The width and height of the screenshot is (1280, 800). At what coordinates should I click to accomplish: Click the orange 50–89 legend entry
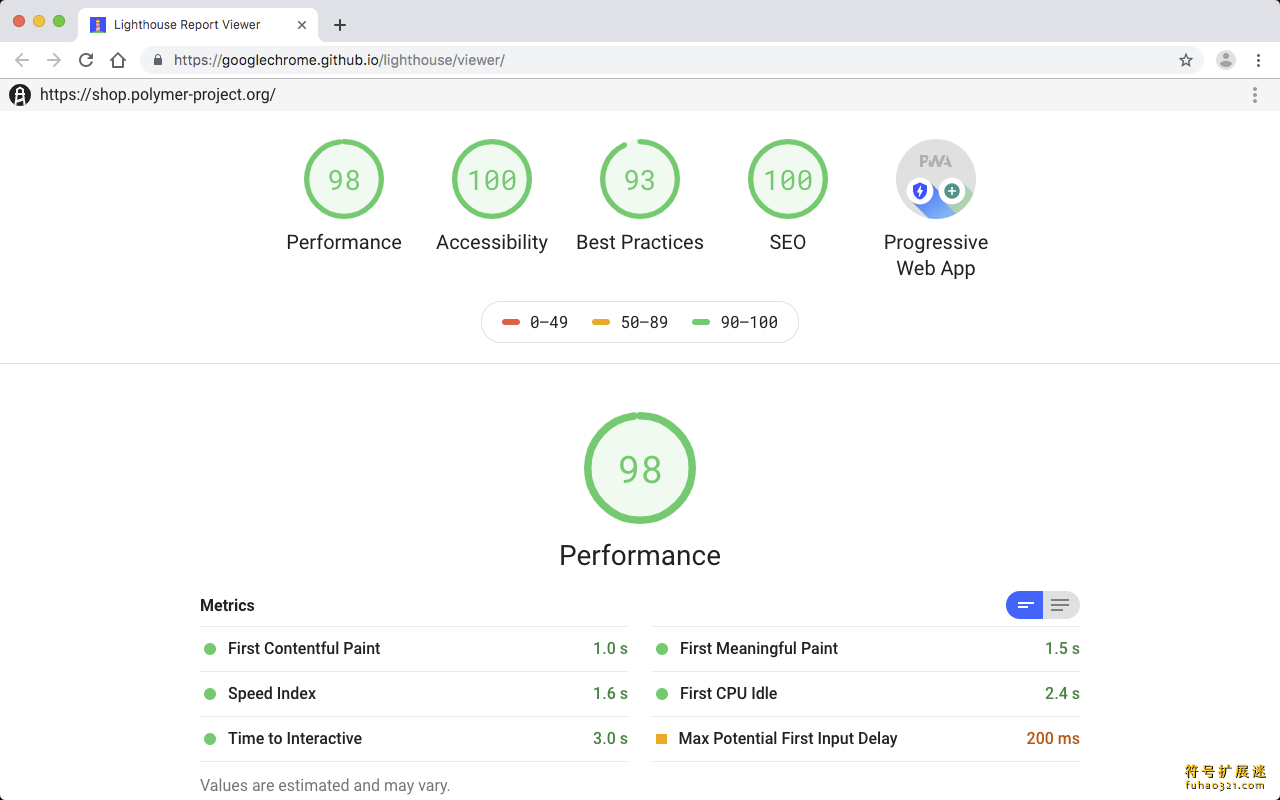tap(630, 322)
